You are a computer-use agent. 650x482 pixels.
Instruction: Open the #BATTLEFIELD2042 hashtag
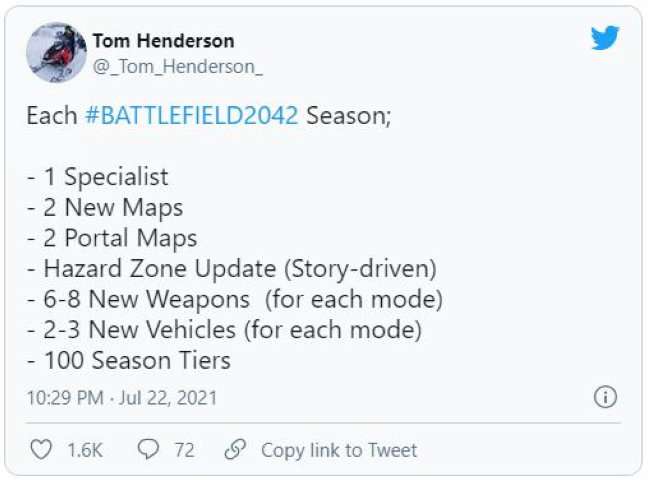[x=191, y=115]
